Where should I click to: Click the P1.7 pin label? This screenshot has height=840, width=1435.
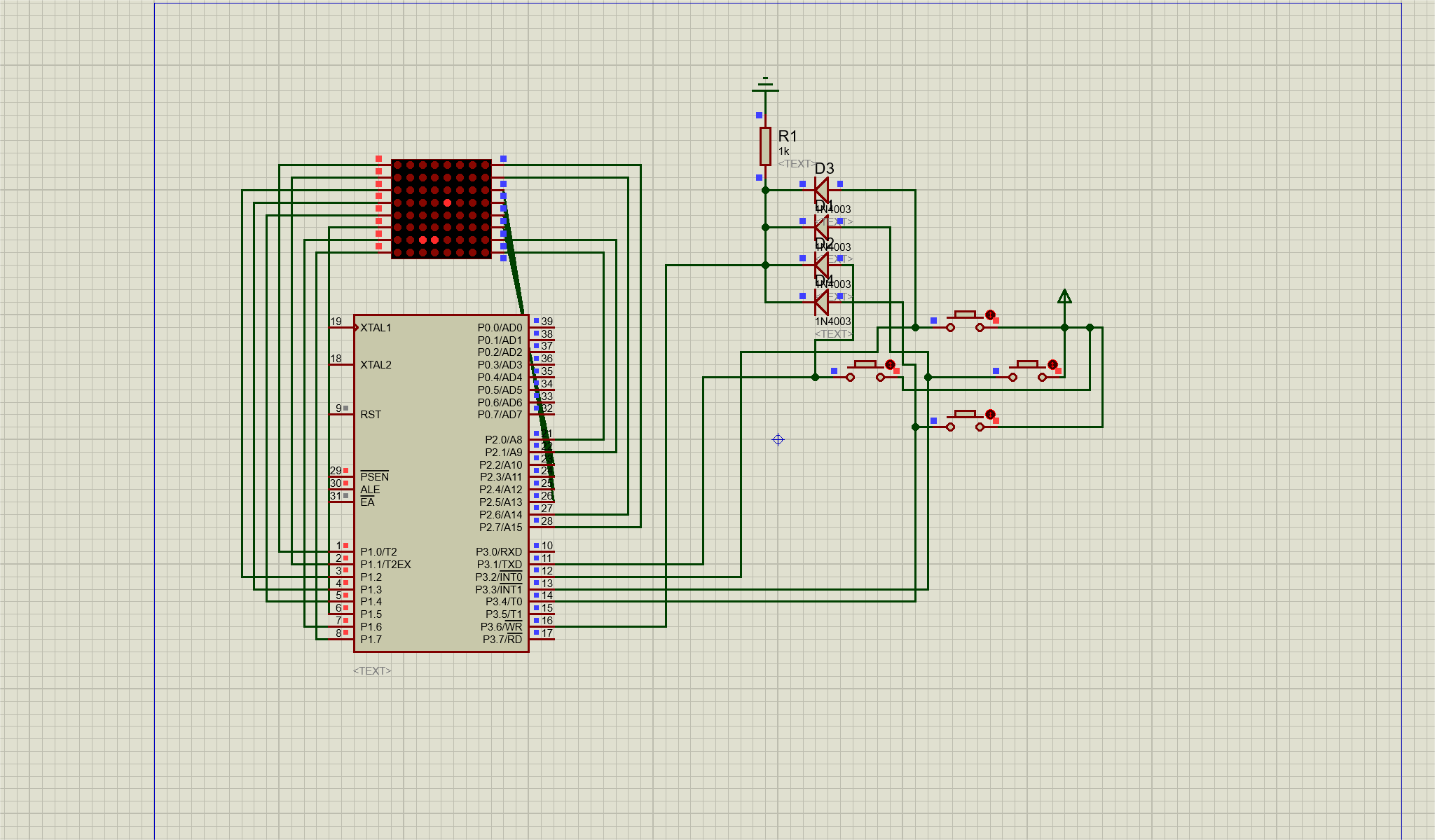pos(371,639)
